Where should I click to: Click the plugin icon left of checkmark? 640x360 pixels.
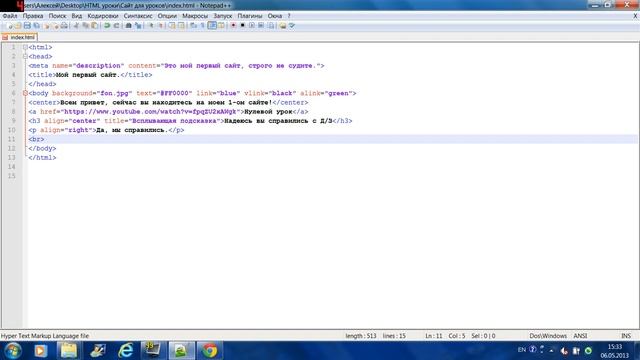pos(282,26)
